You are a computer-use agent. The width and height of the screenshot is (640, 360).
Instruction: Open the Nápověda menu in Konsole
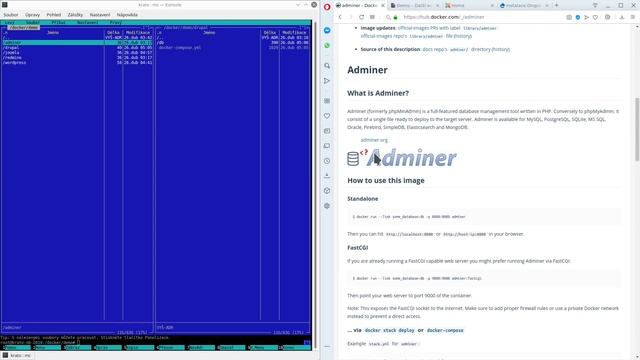click(127, 15)
